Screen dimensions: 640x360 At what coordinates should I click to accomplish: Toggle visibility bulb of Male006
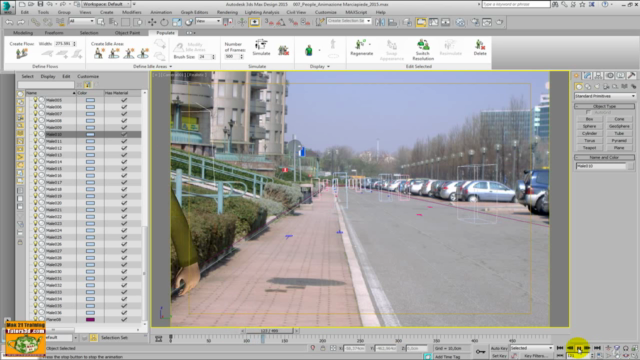tap(35, 107)
